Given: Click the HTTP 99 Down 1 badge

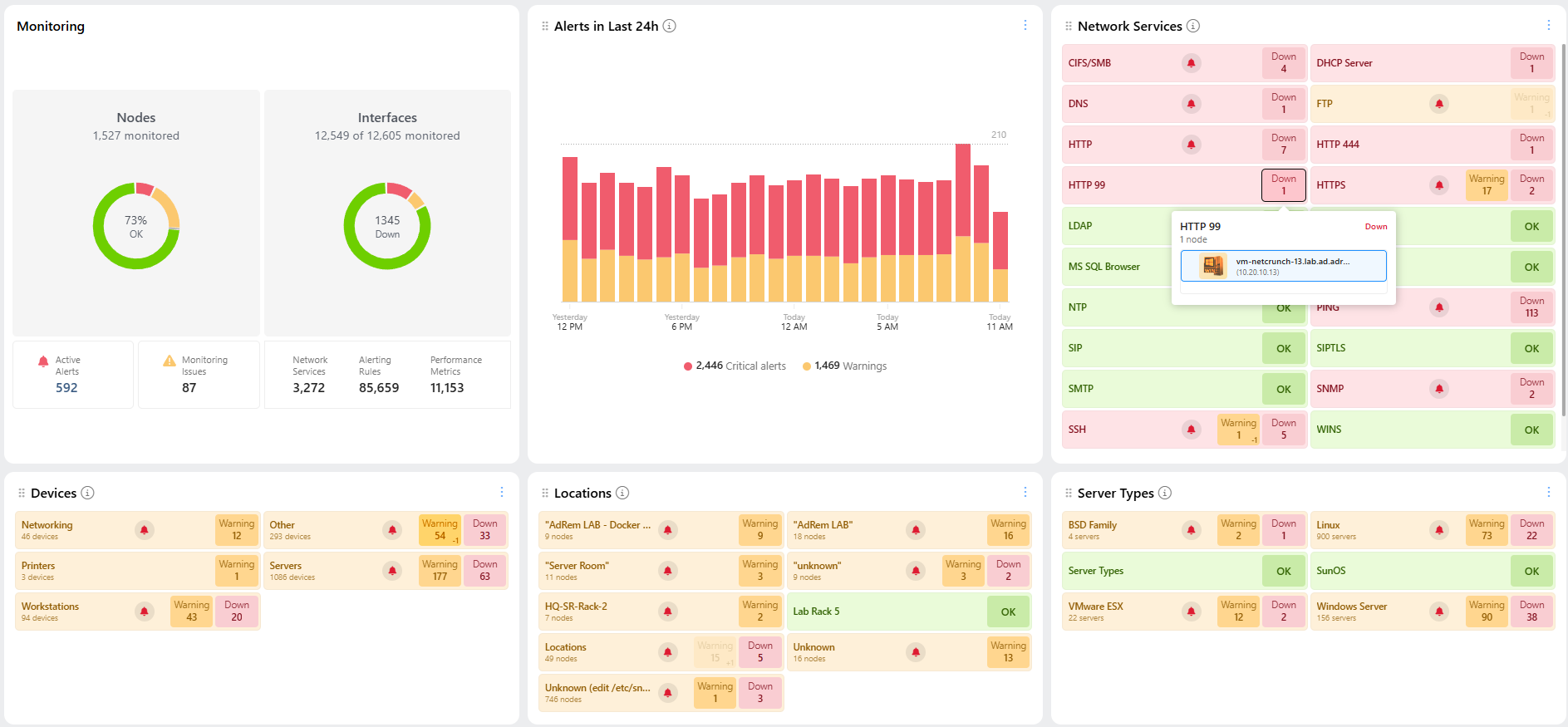Looking at the screenshot, I should (1283, 185).
